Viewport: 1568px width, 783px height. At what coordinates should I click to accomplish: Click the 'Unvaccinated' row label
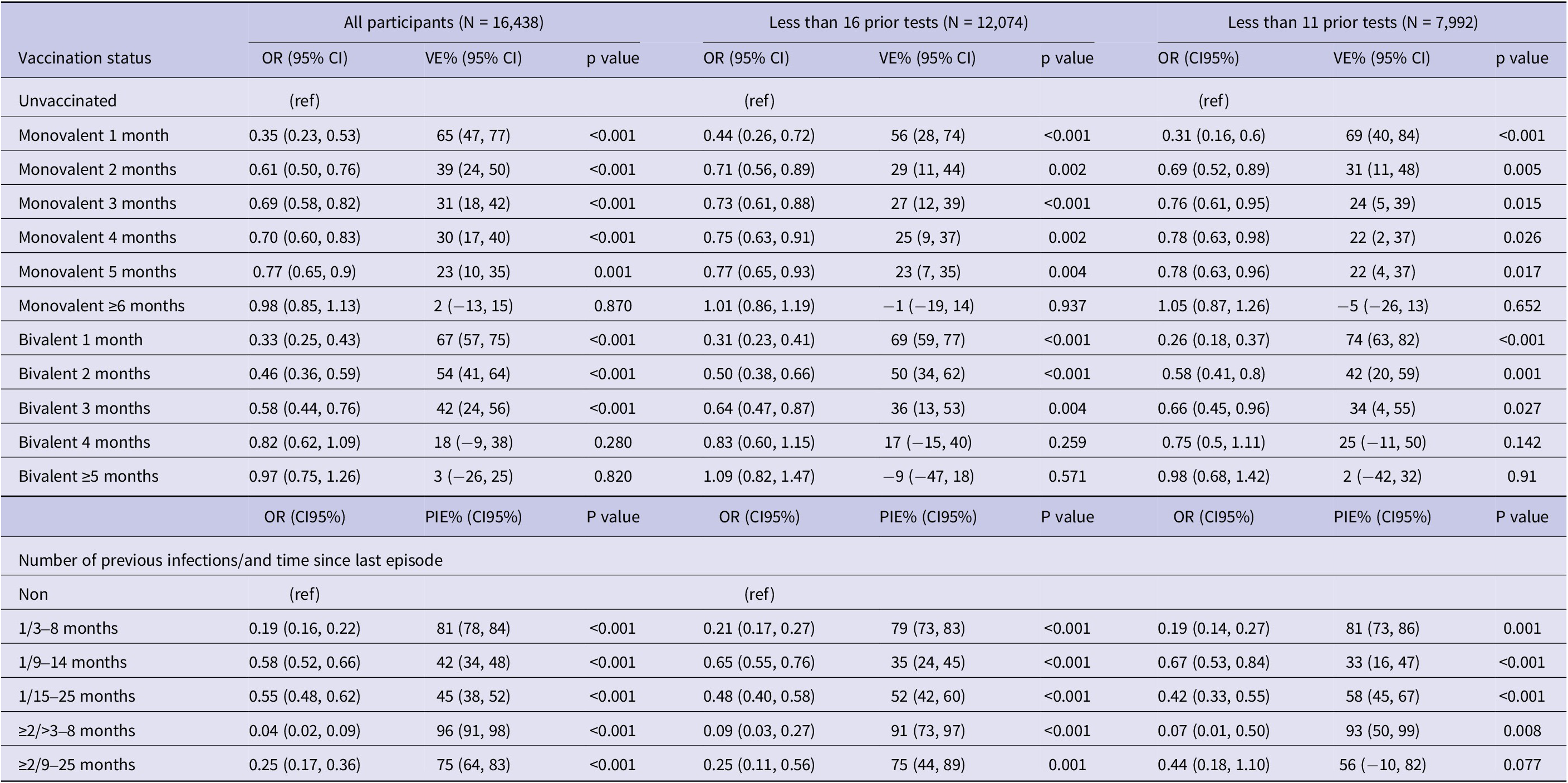pos(67,100)
